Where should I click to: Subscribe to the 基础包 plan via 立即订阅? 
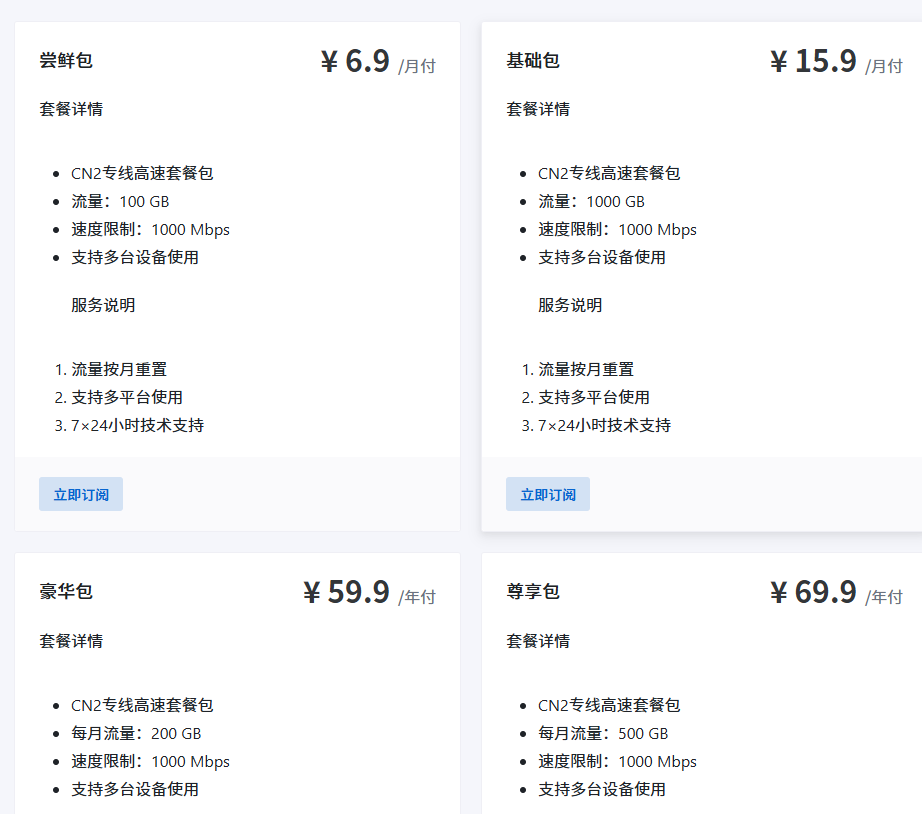point(547,494)
